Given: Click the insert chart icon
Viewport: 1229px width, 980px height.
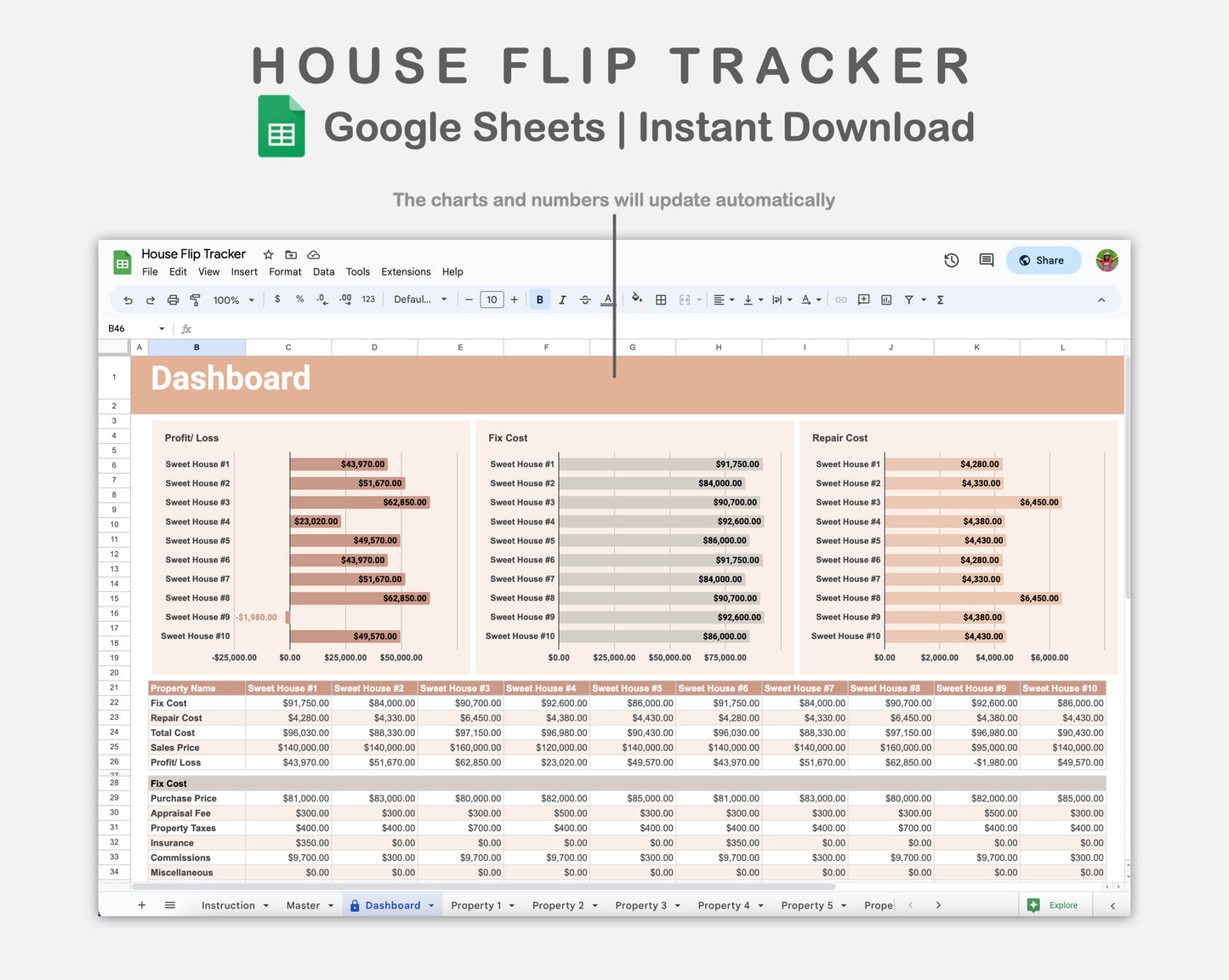Looking at the screenshot, I should coord(885,299).
